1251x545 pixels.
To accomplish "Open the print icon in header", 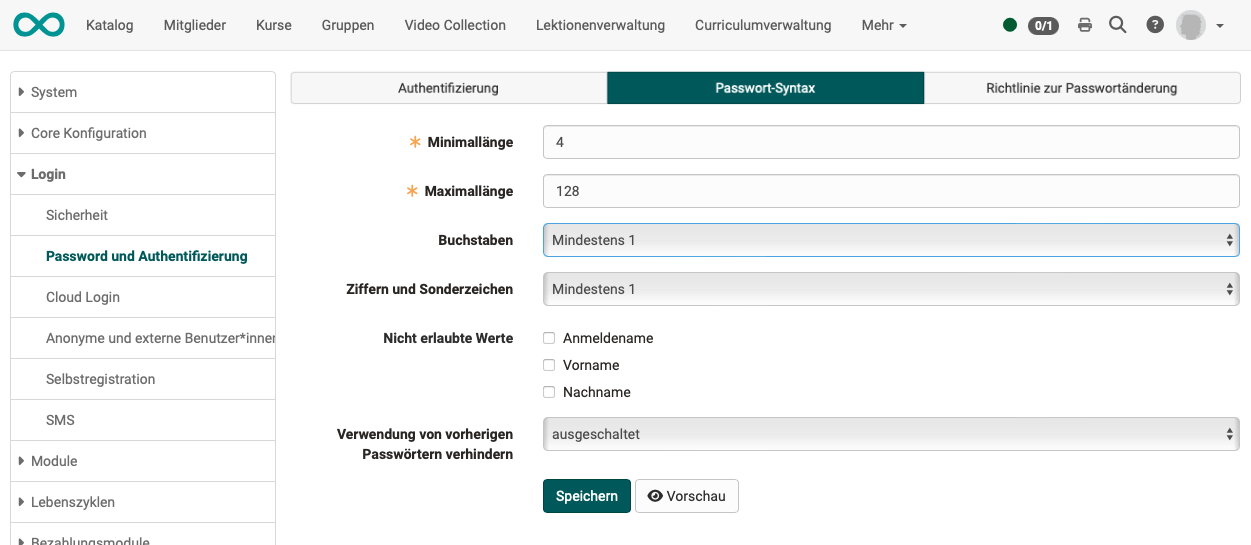I will pos(1085,25).
